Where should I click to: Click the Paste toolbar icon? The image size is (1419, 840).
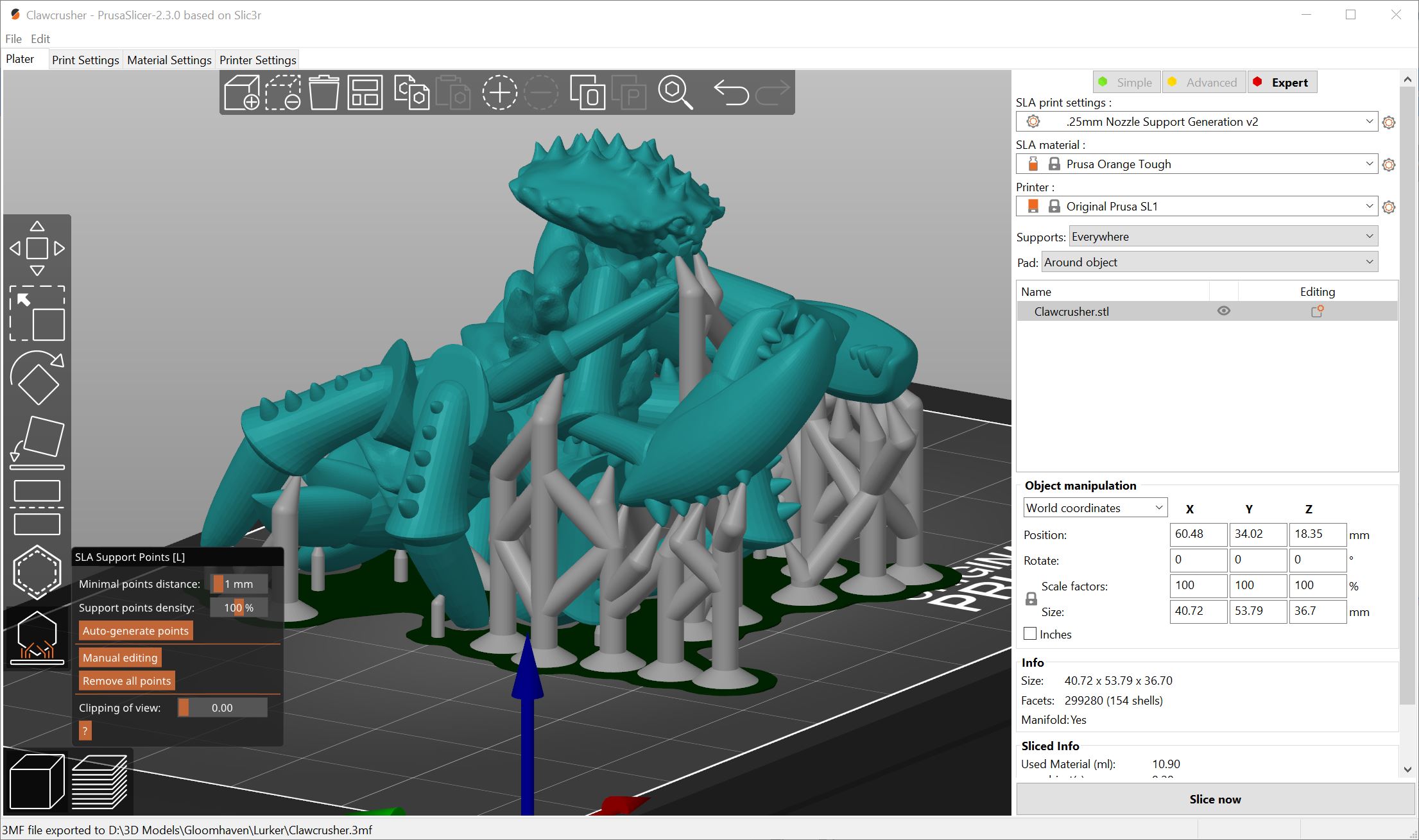coord(453,92)
